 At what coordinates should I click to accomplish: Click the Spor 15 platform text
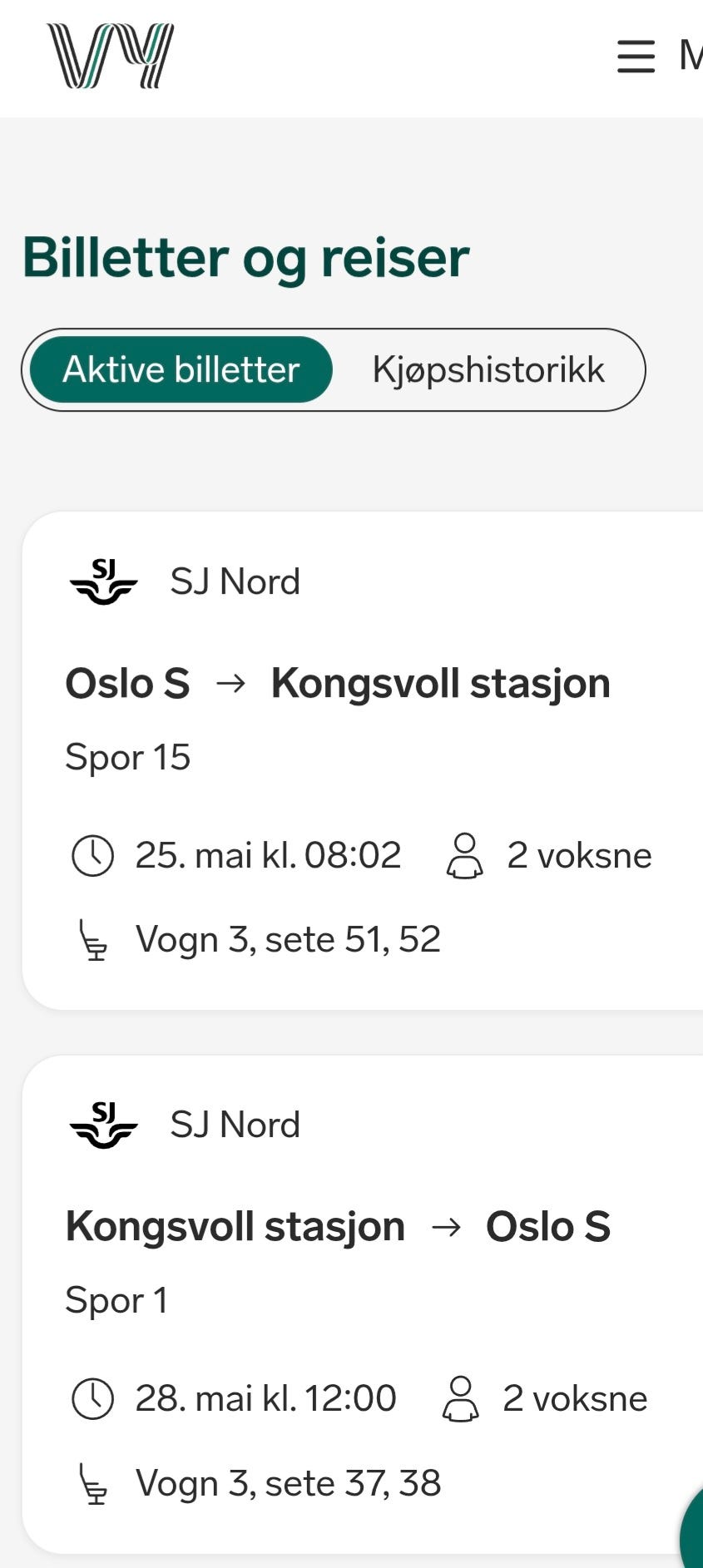tap(128, 758)
